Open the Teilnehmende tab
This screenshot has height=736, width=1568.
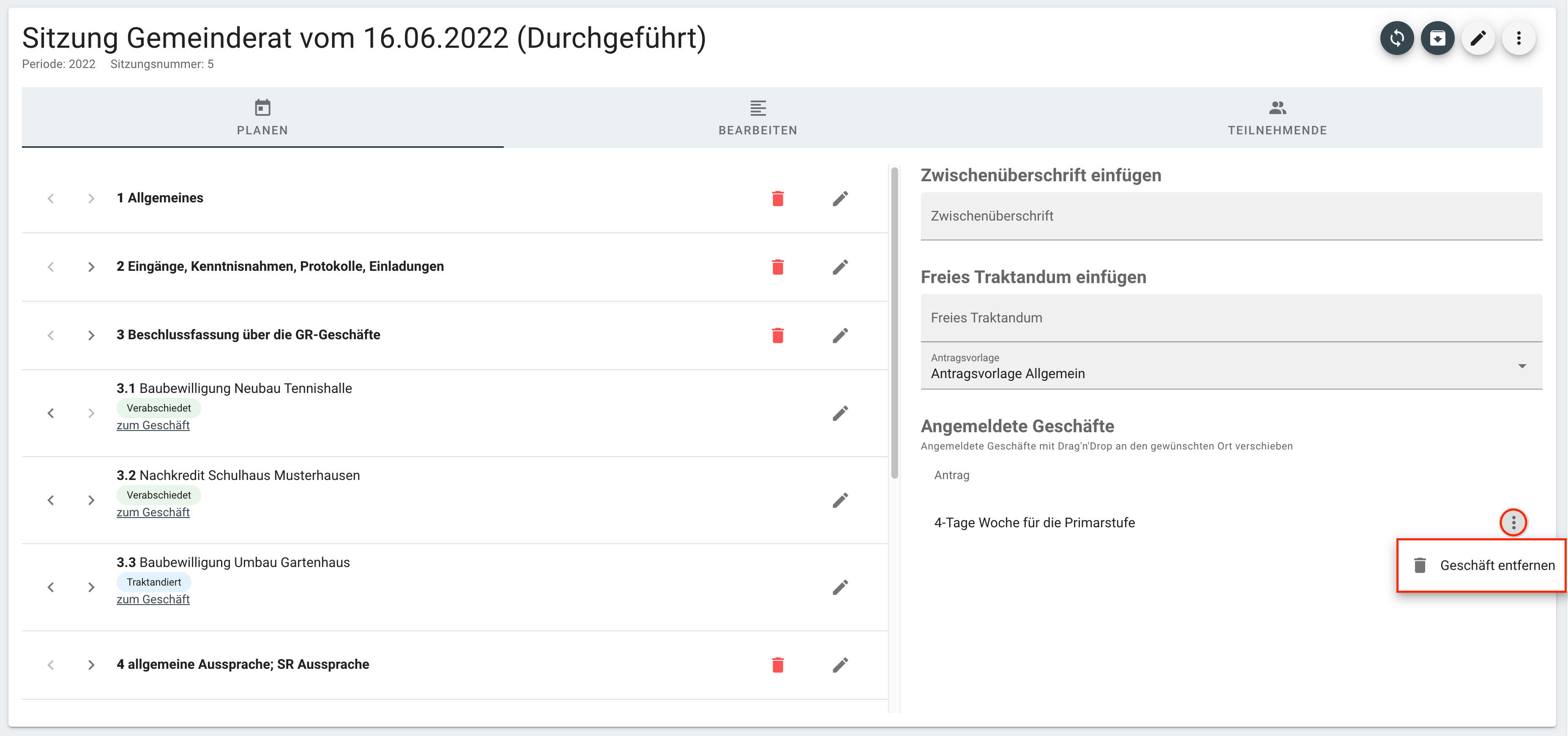(x=1277, y=117)
